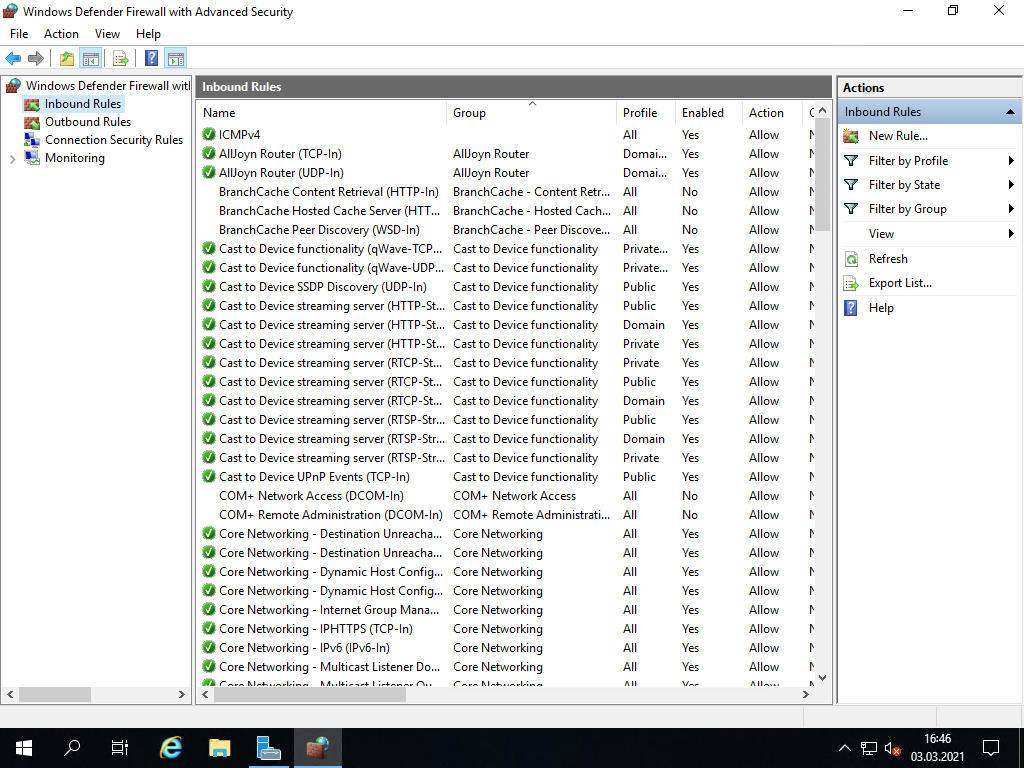
Task: Open the View menu in menu bar
Action: (x=107, y=34)
